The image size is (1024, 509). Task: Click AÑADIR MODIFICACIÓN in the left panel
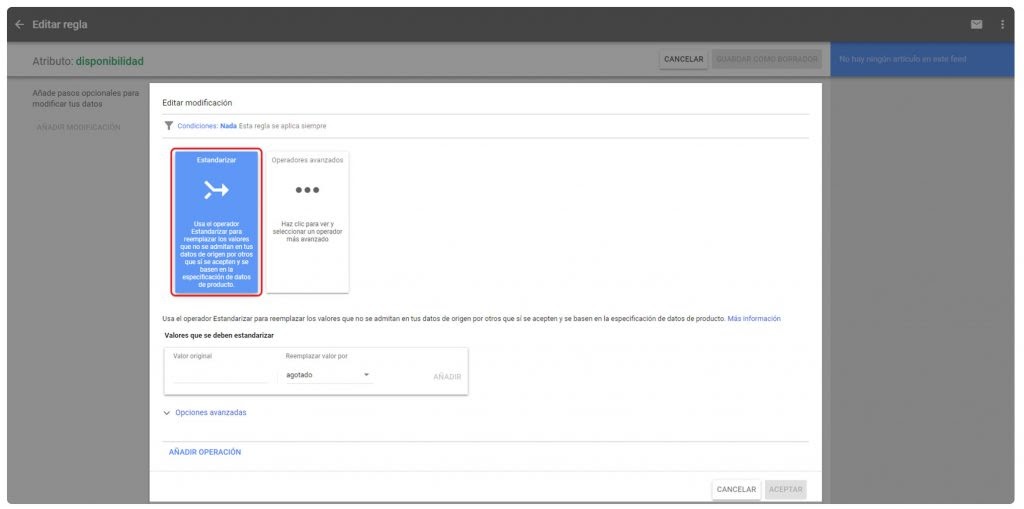click(78, 127)
